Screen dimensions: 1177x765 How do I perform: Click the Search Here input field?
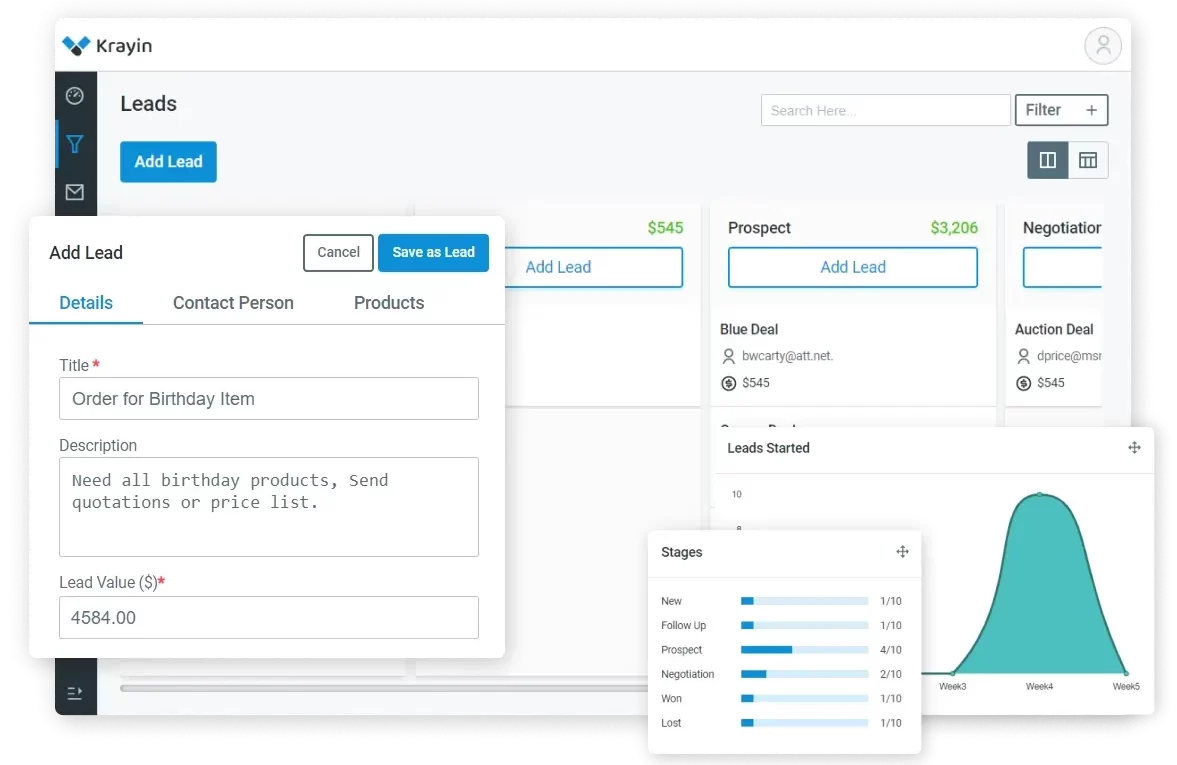(x=885, y=110)
